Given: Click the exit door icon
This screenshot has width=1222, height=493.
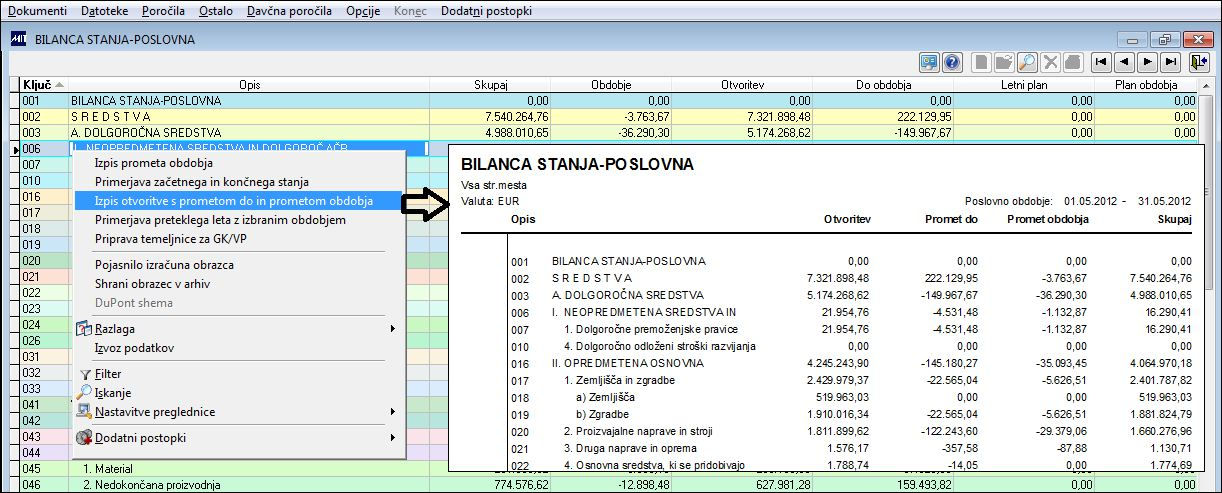Looking at the screenshot, I should coord(1198,62).
